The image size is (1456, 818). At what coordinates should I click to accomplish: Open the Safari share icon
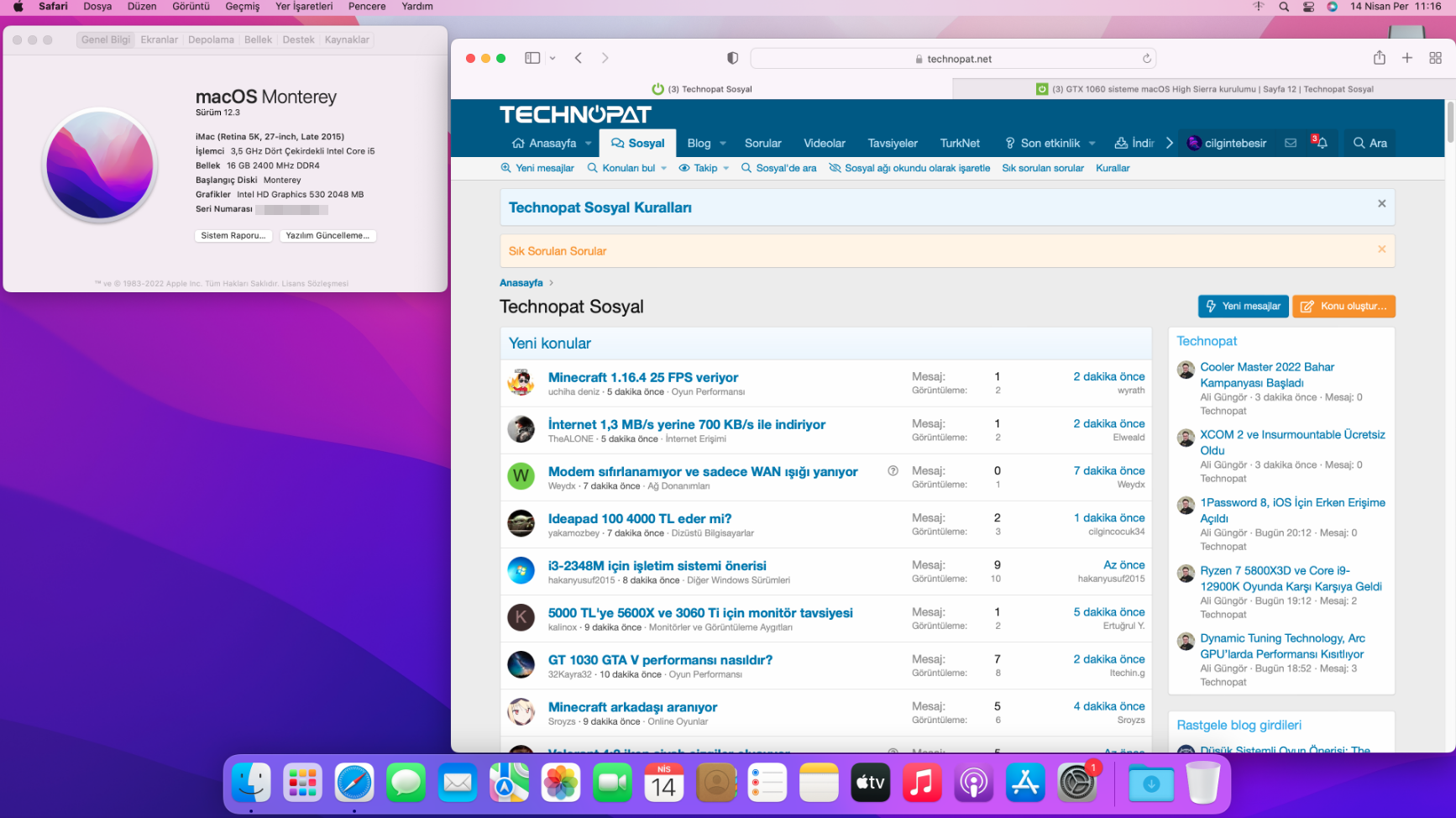click(x=1379, y=58)
